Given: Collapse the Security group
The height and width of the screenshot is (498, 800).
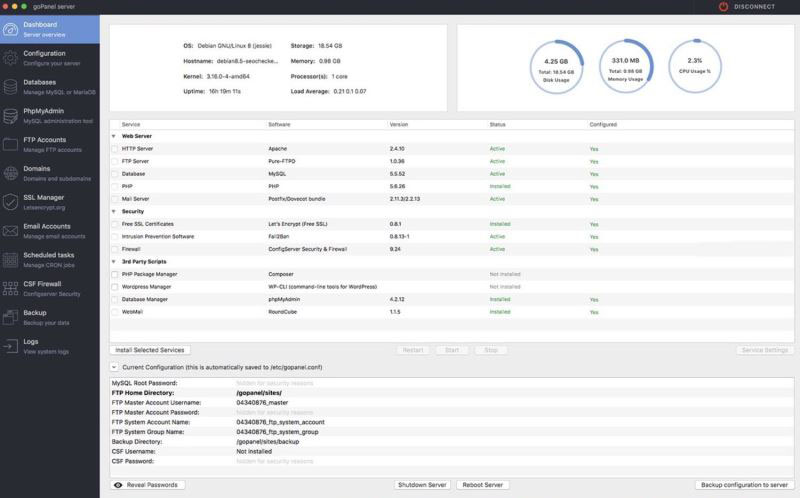Looking at the screenshot, I should pos(114,211).
